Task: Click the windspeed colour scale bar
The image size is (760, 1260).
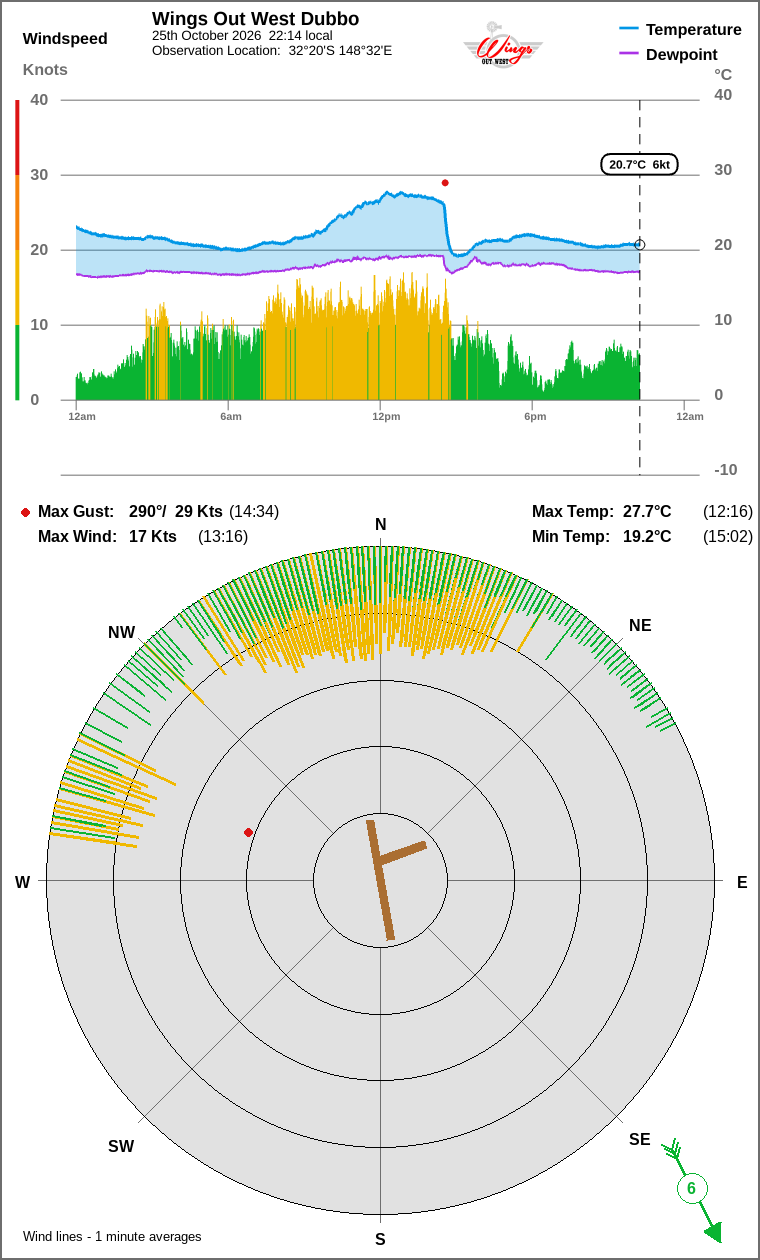Action: pos(17,250)
